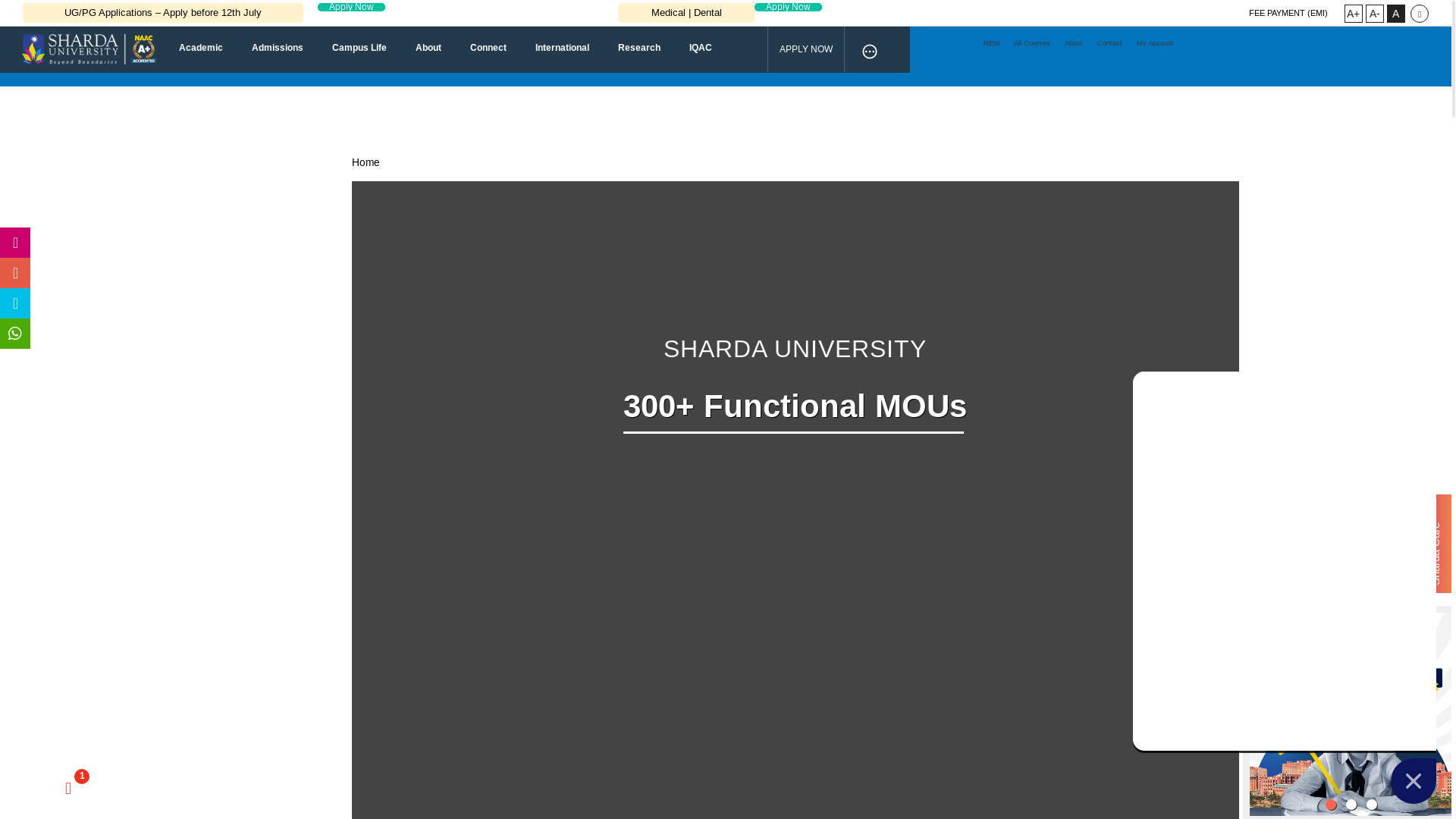The height and width of the screenshot is (819, 1456).
Task: Click the circular icon beside font controls
Action: point(1420,14)
